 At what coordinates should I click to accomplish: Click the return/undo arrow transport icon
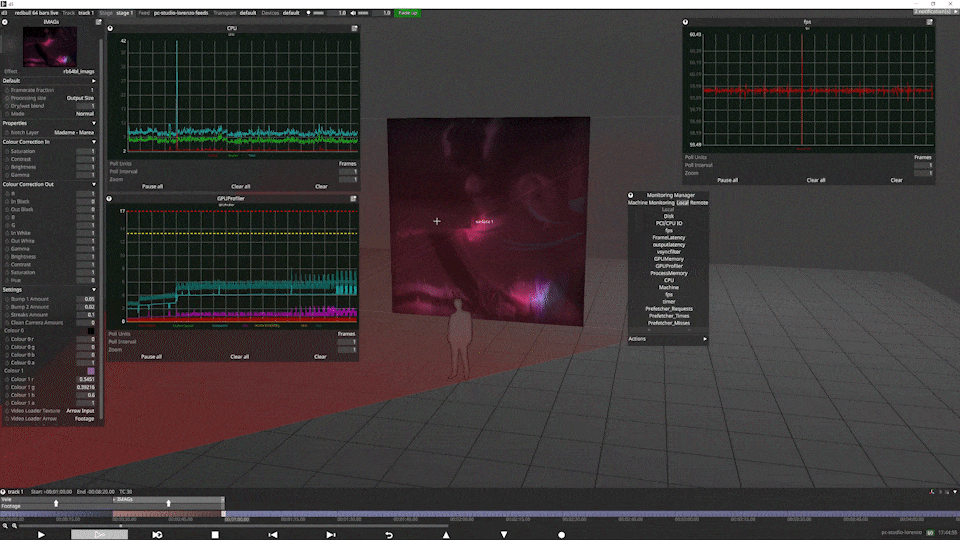coord(389,534)
